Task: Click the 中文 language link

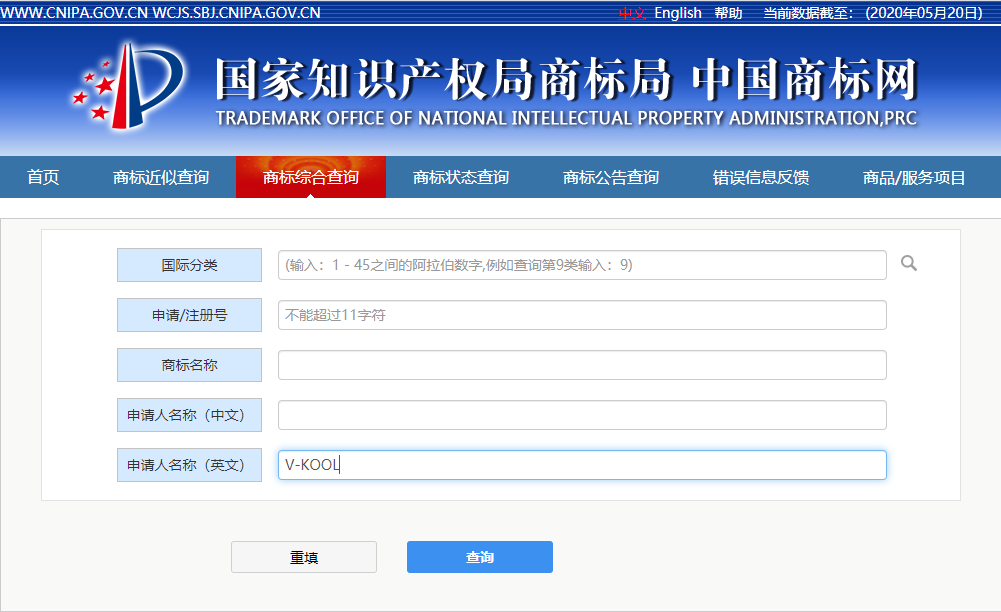Action: (x=630, y=13)
